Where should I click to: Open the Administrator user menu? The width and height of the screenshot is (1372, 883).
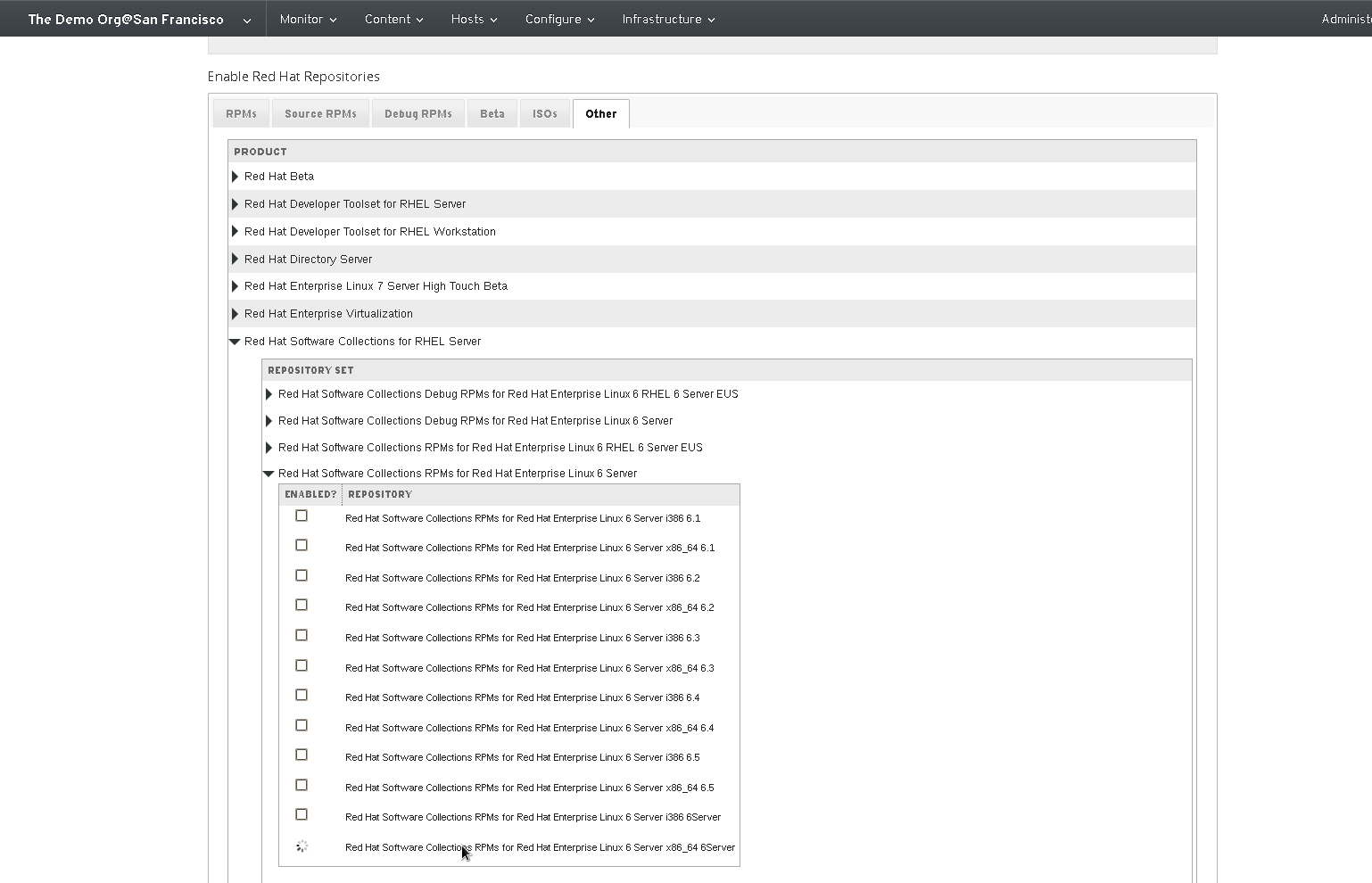tap(1346, 19)
